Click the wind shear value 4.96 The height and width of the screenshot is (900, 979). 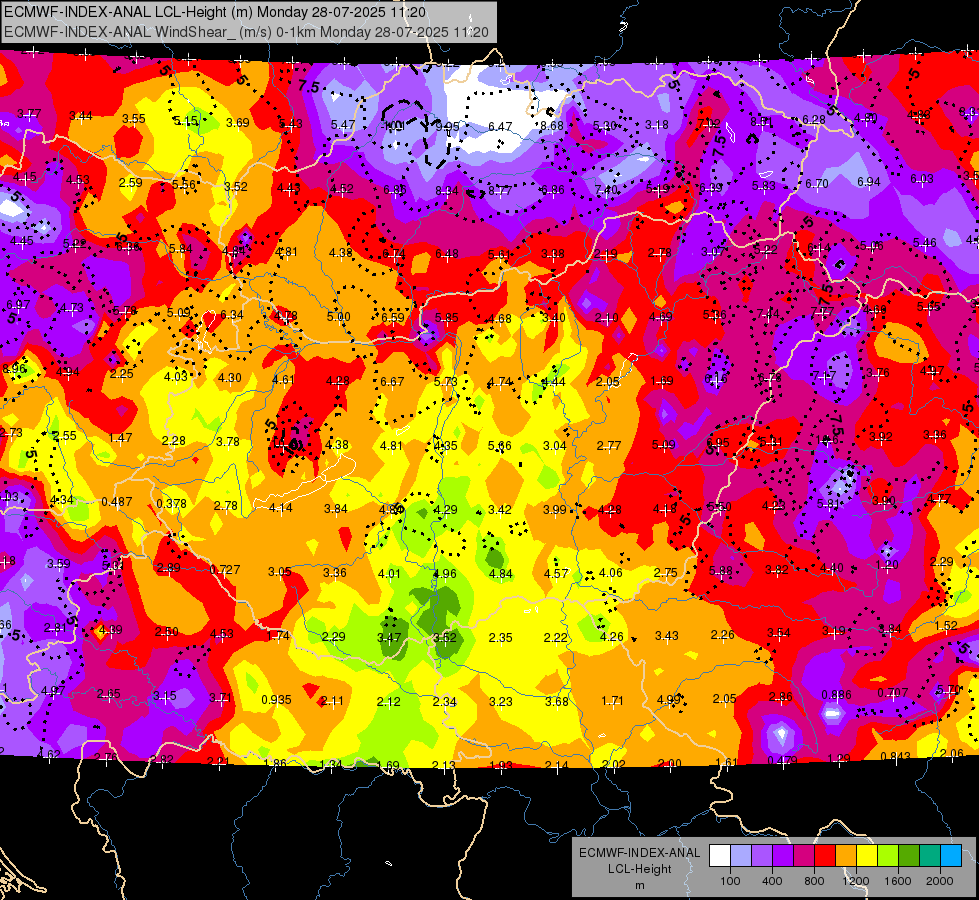click(445, 573)
